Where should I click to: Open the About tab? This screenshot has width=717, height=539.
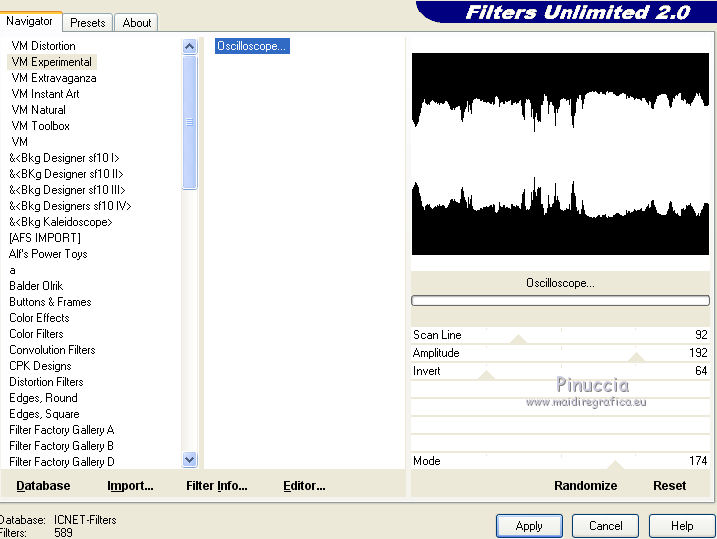tap(136, 23)
